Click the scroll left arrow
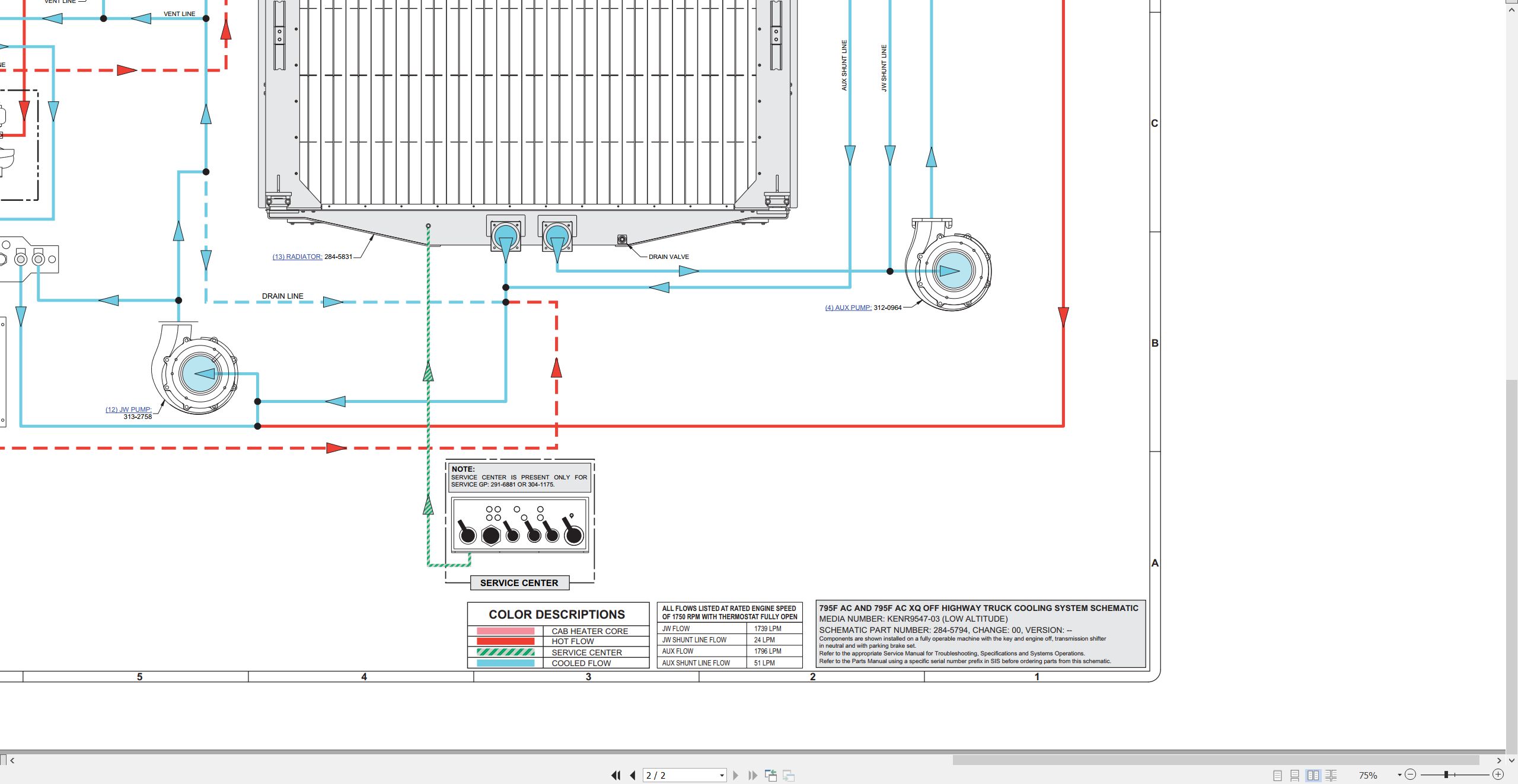This screenshot has width=1518, height=784. [12, 760]
